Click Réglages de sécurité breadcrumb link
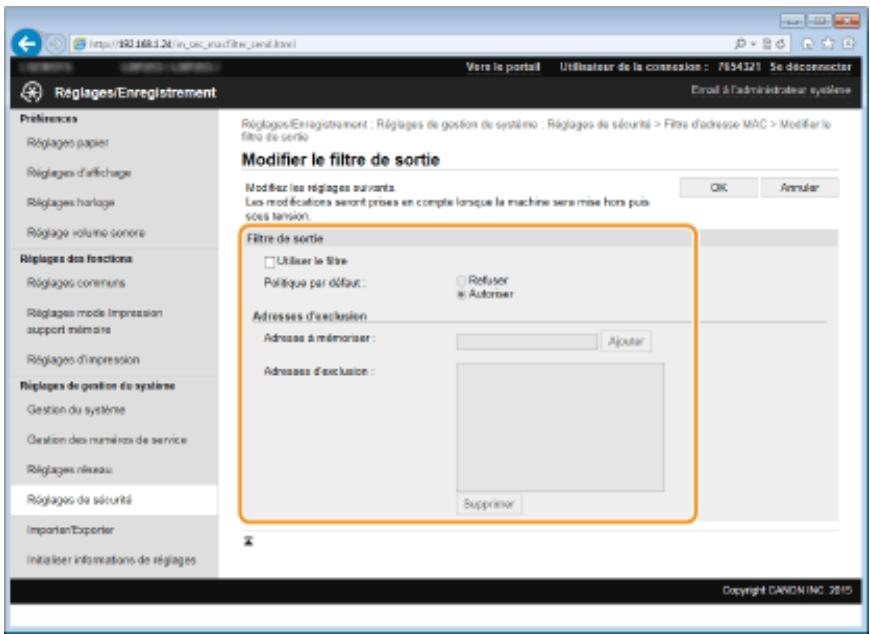 point(599,124)
